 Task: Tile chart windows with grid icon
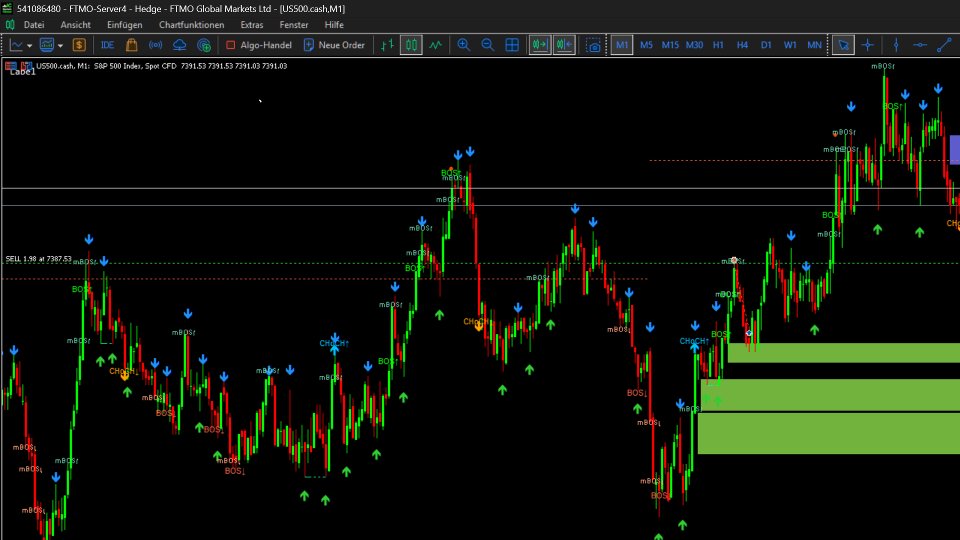512,45
